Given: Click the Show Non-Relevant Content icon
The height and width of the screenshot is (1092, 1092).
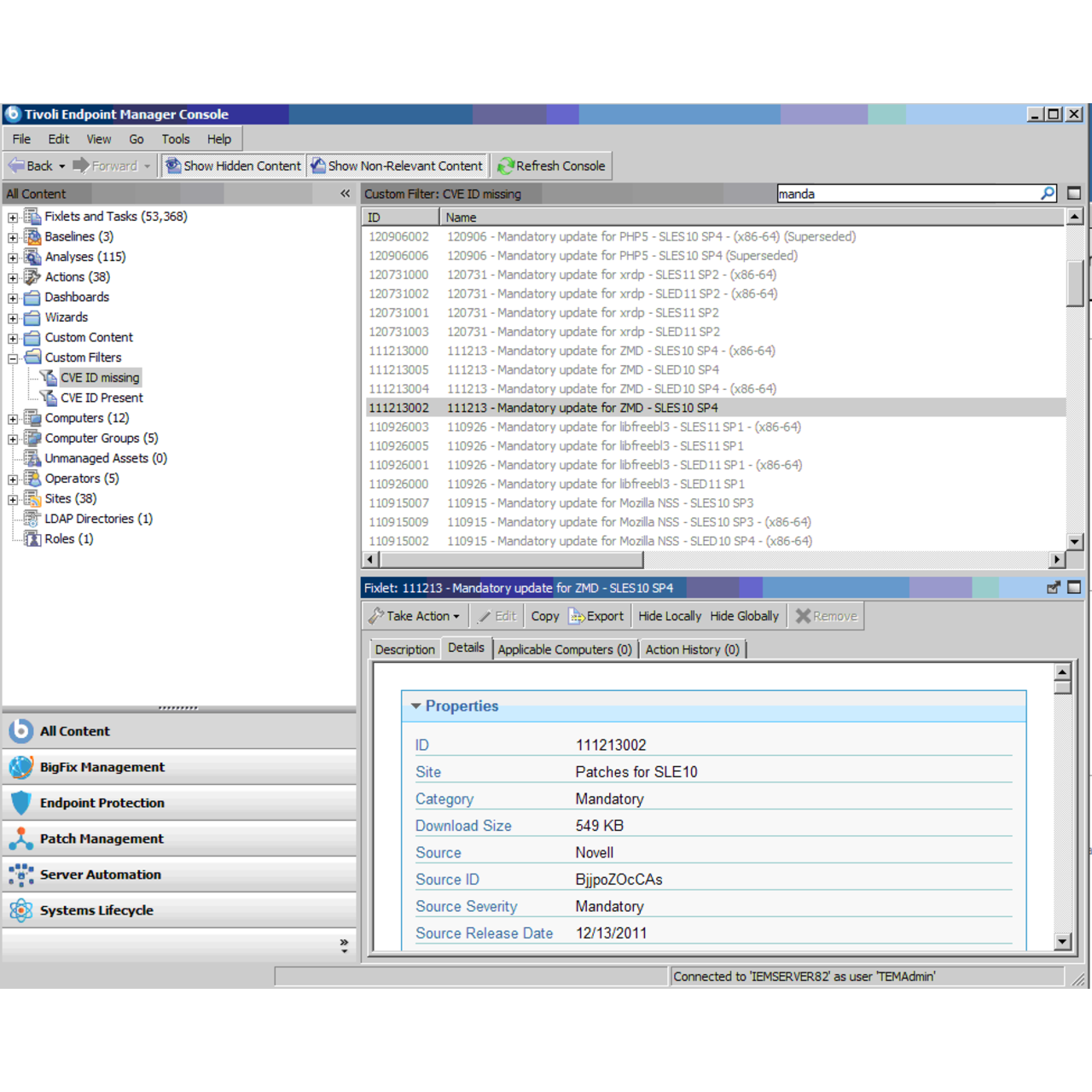Looking at the screenshot, I should click(x=318, y=166).
